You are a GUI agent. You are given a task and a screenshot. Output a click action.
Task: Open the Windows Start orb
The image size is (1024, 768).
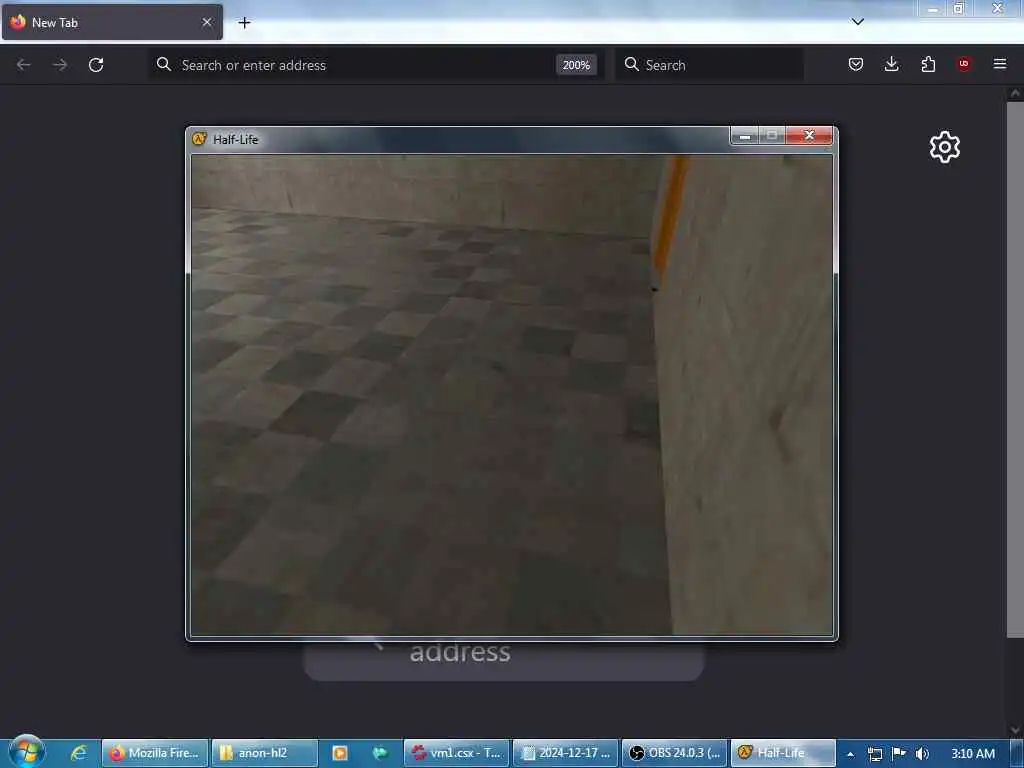(26, 752)
